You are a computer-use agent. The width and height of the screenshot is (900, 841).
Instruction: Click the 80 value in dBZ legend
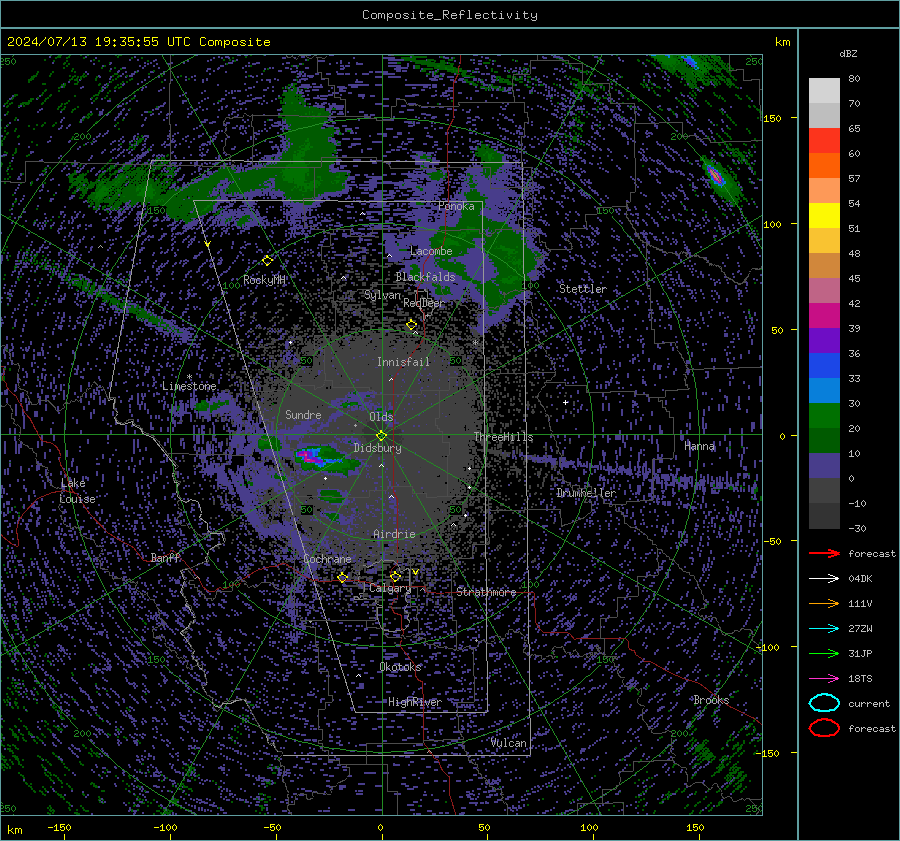[854, 79]
